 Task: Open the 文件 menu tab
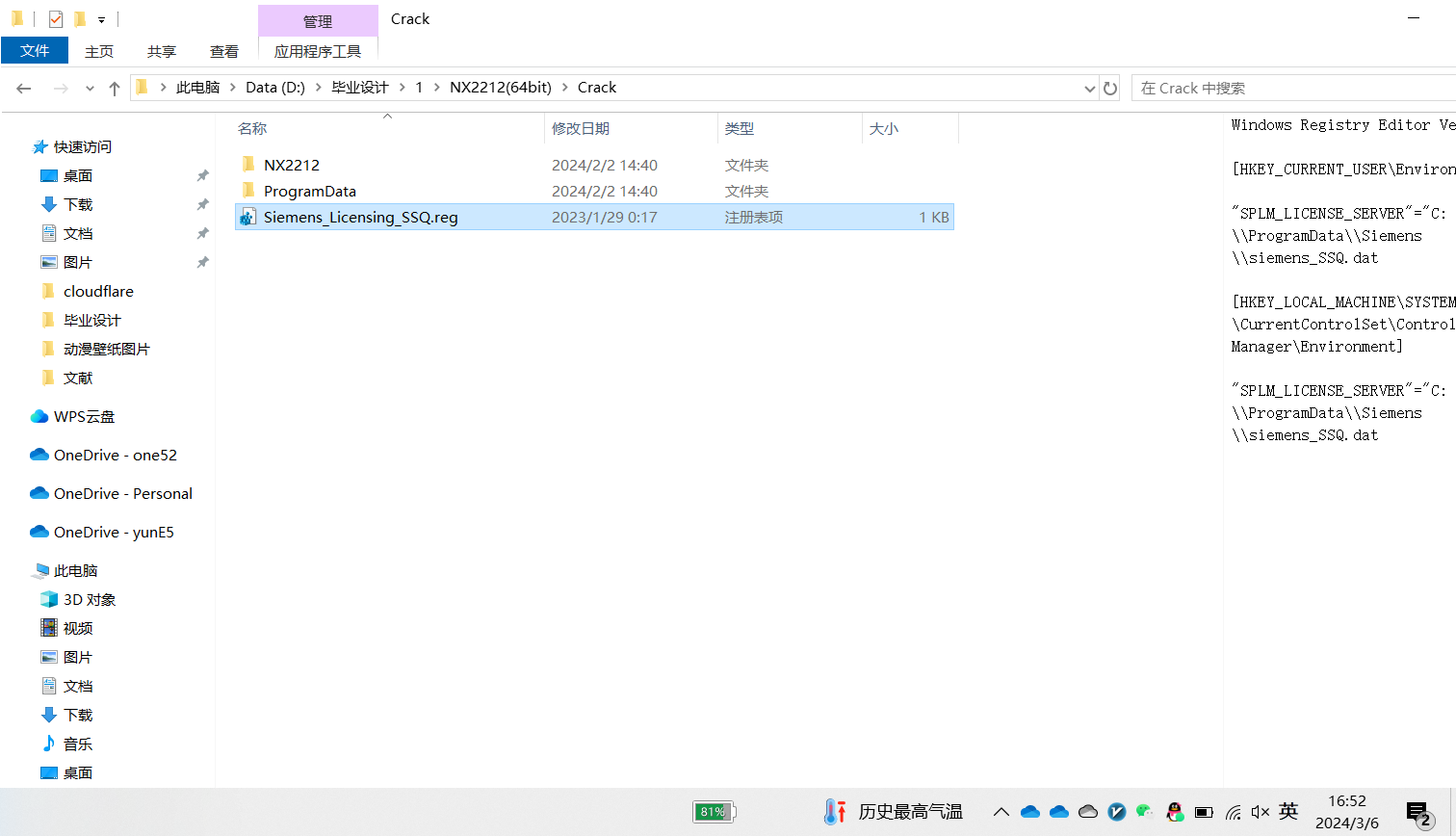click(x=35, y=51)
